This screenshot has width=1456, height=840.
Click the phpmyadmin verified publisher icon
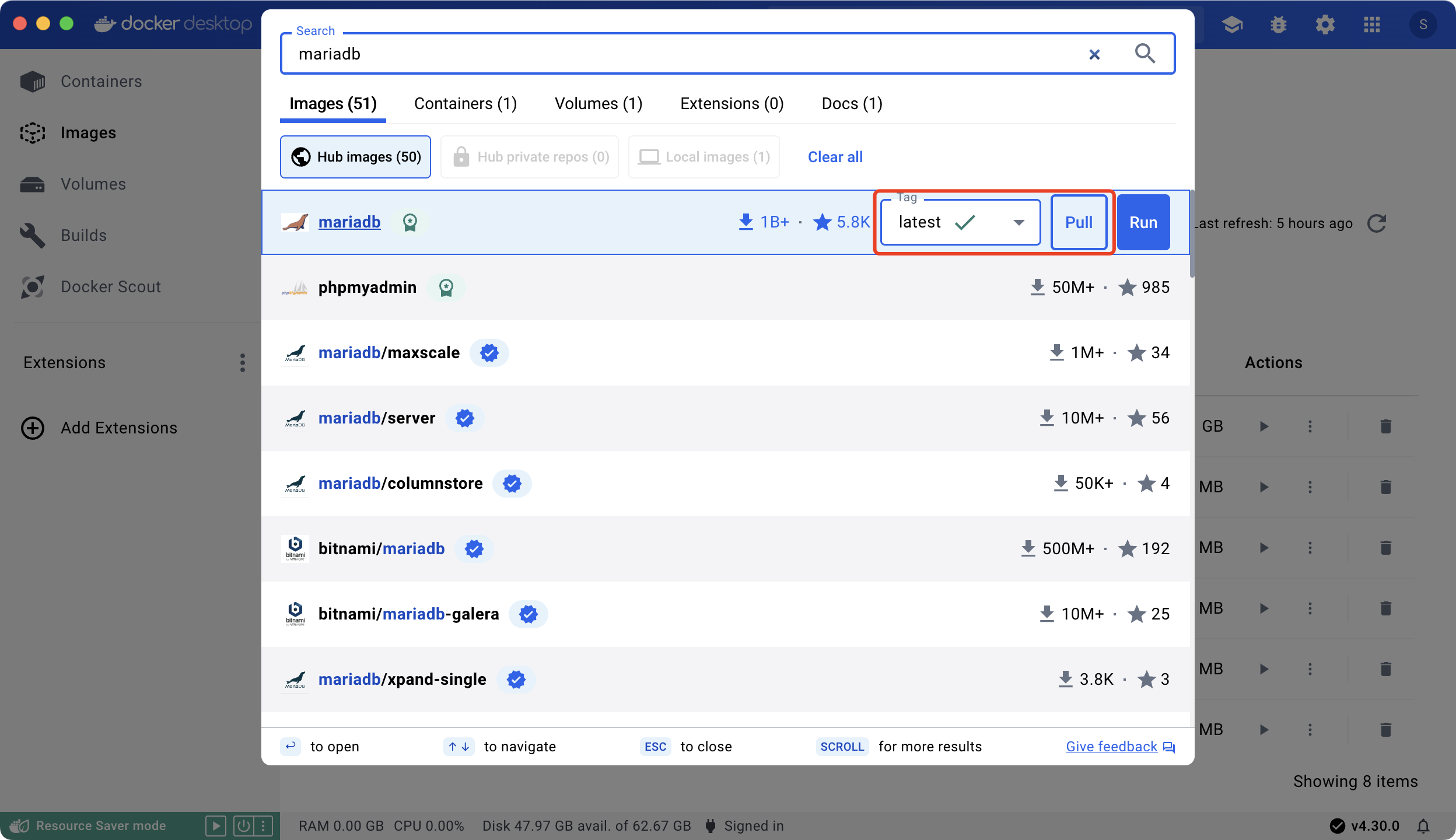click(x=447, y=287)
